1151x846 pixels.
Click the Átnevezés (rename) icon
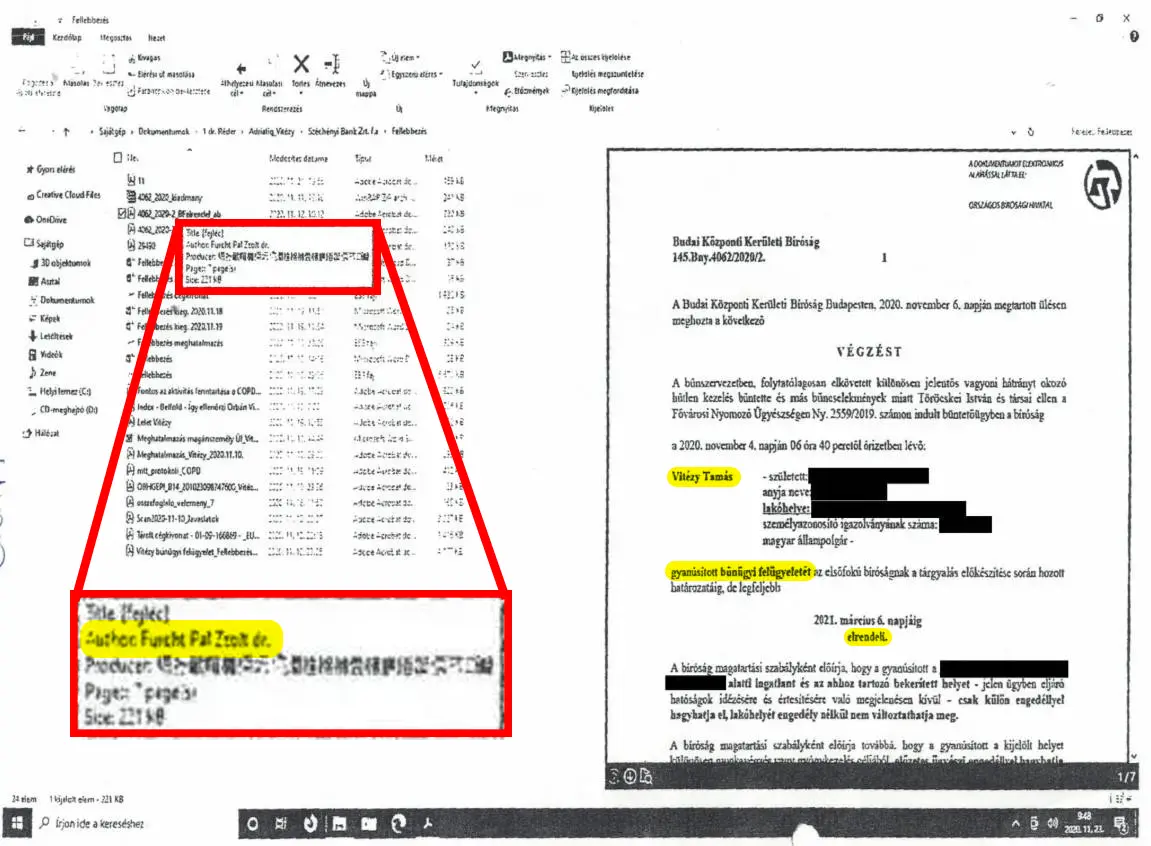coord(333,65)
